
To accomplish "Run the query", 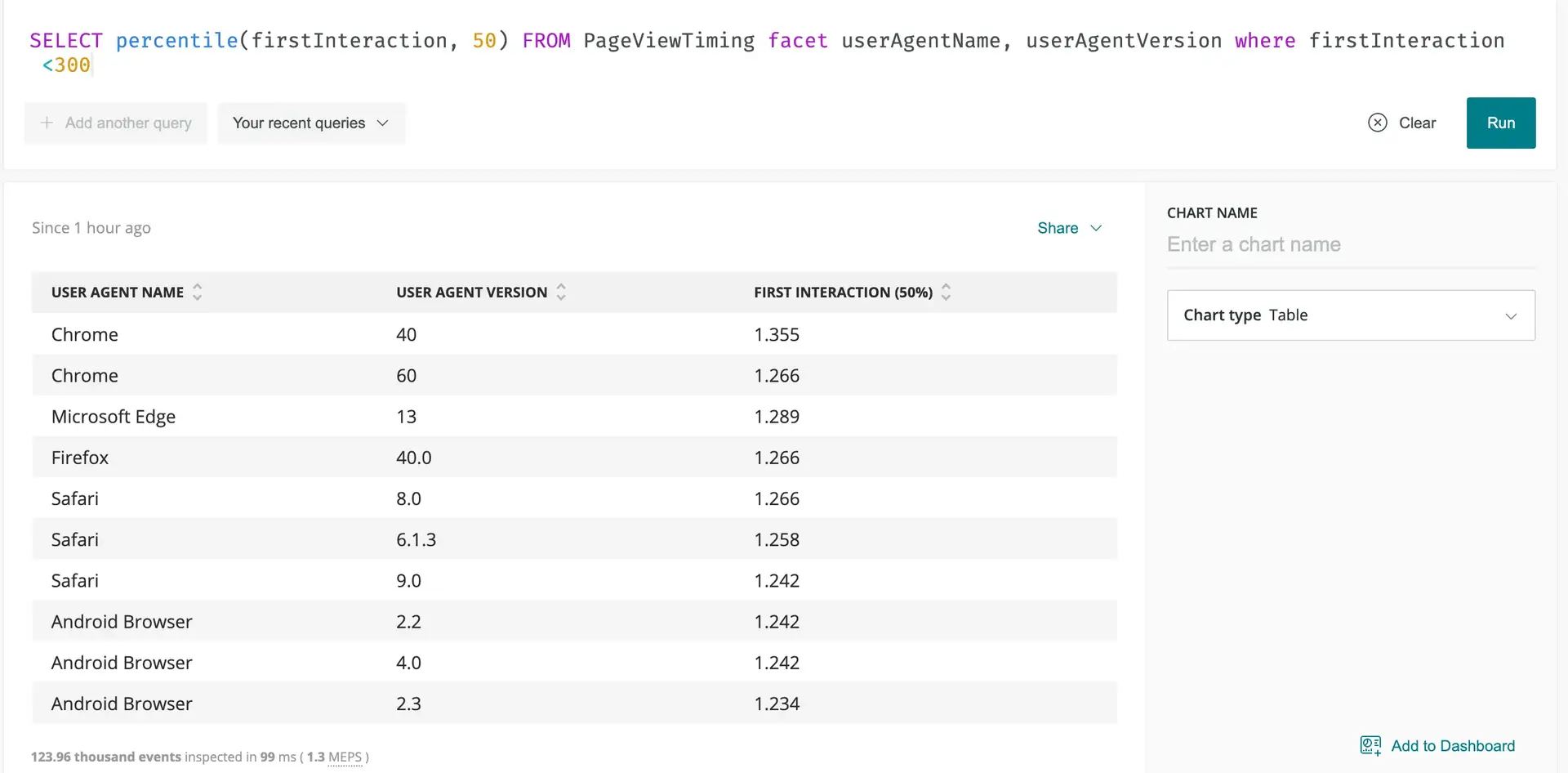I will tap(1501, 123).
